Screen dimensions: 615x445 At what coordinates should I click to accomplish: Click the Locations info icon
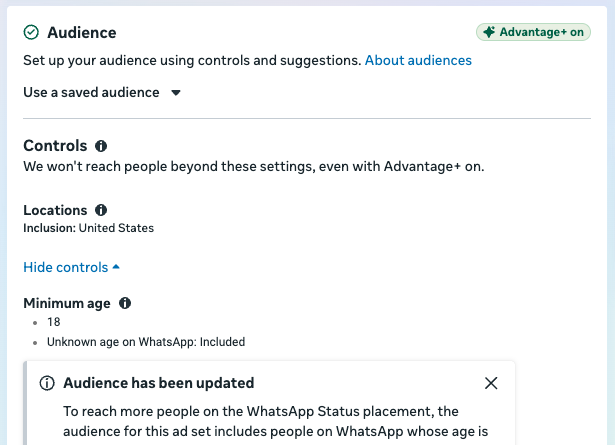coord(101,210)
